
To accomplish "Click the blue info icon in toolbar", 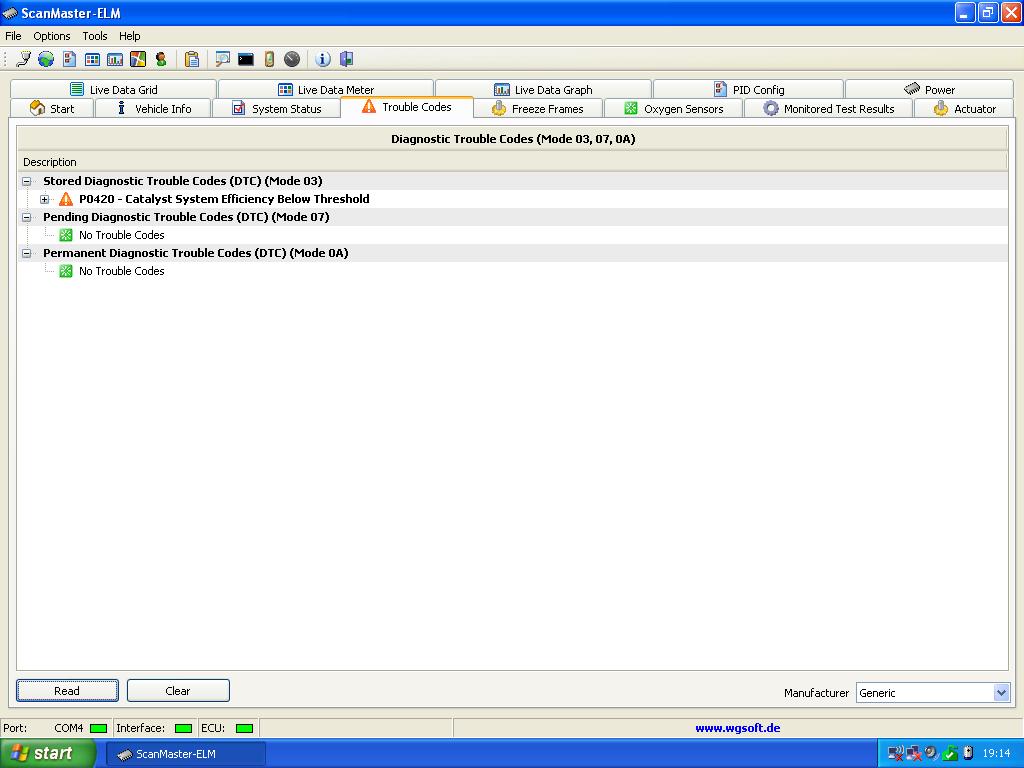I will pyautogui.click(x=323, y=59).
